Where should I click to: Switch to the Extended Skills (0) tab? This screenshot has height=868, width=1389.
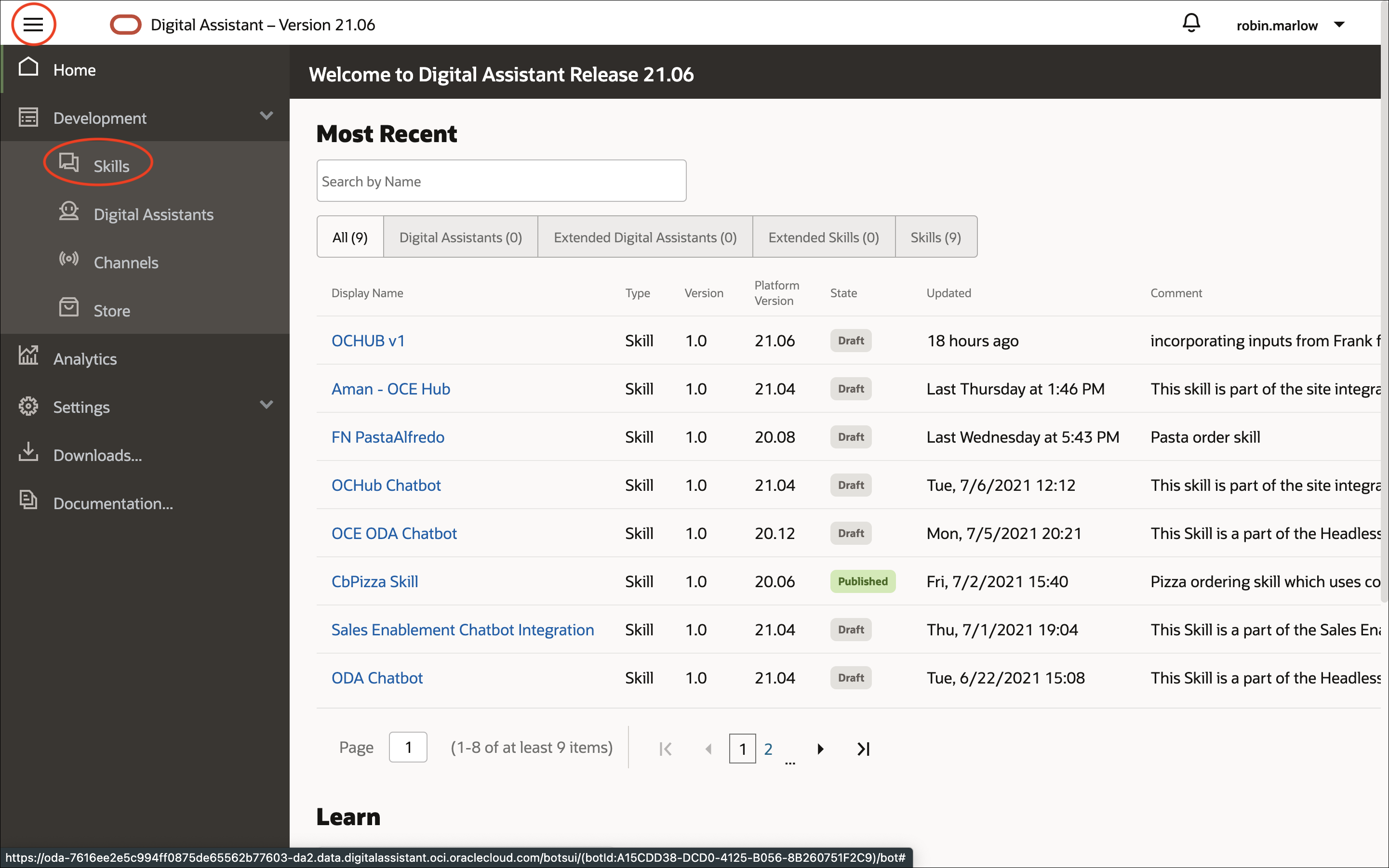pos(823,237)
